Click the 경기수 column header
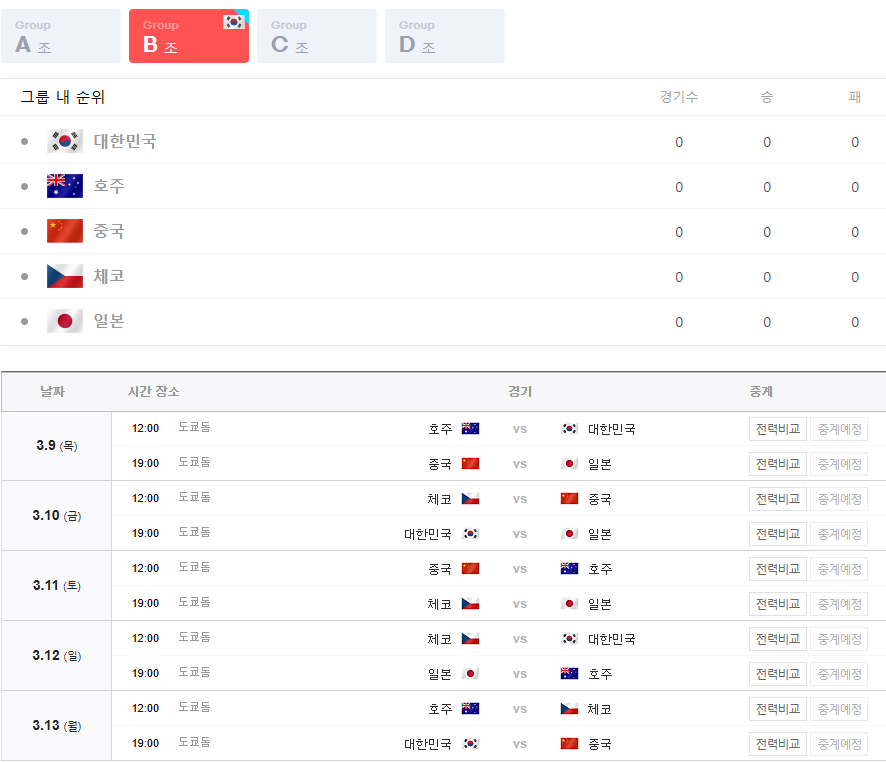Image resolution: width=886 pixels, height=762 pixels. coord(679,97)
